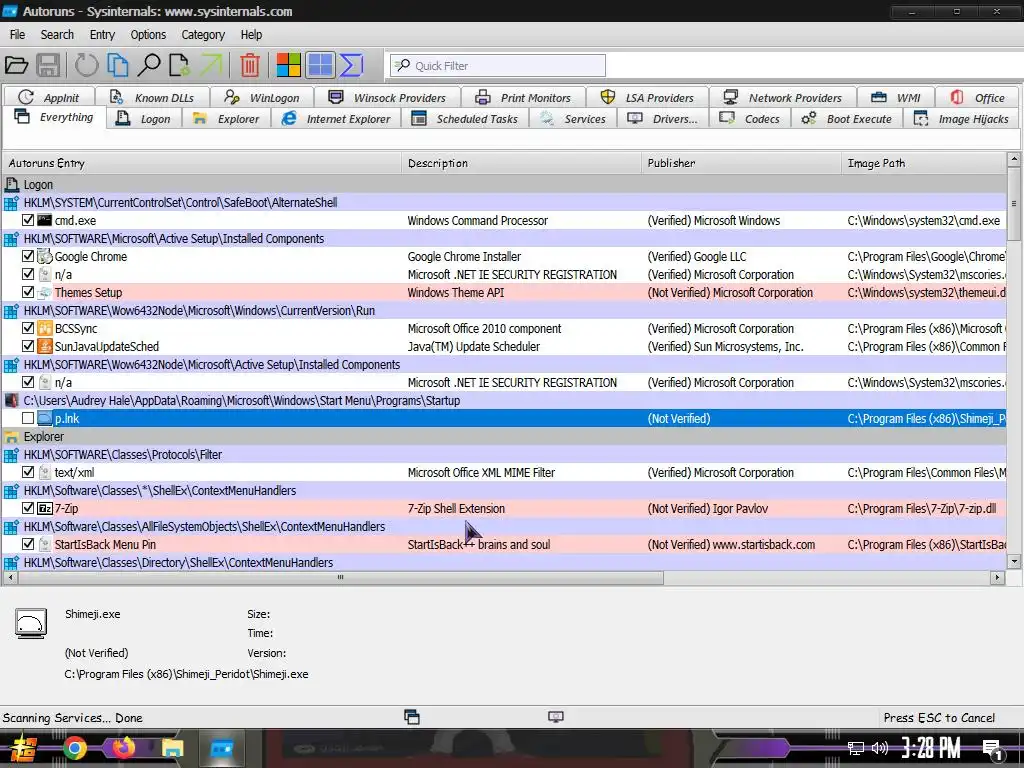The image size is (1024, 768).
Task: Open the Help menu
Action: click(251, 35)
